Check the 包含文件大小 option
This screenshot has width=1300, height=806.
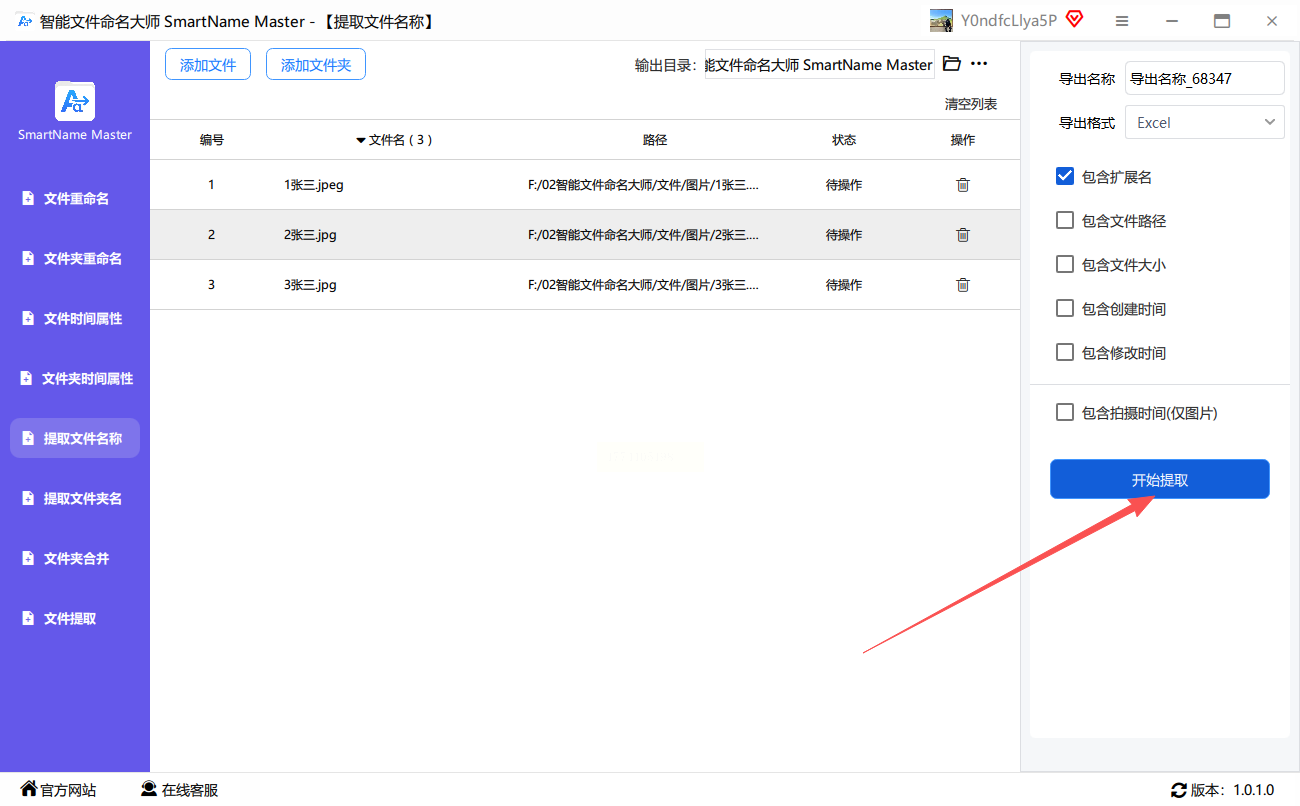(x=1065, y=264)
